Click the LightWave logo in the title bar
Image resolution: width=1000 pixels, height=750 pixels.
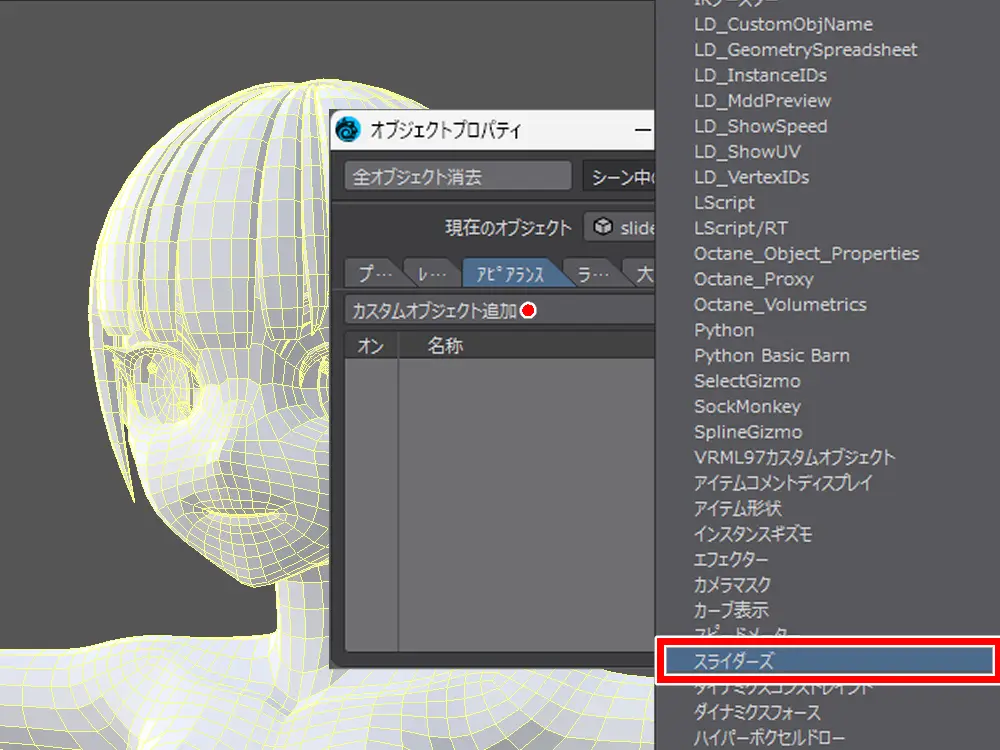pos(348,130)
